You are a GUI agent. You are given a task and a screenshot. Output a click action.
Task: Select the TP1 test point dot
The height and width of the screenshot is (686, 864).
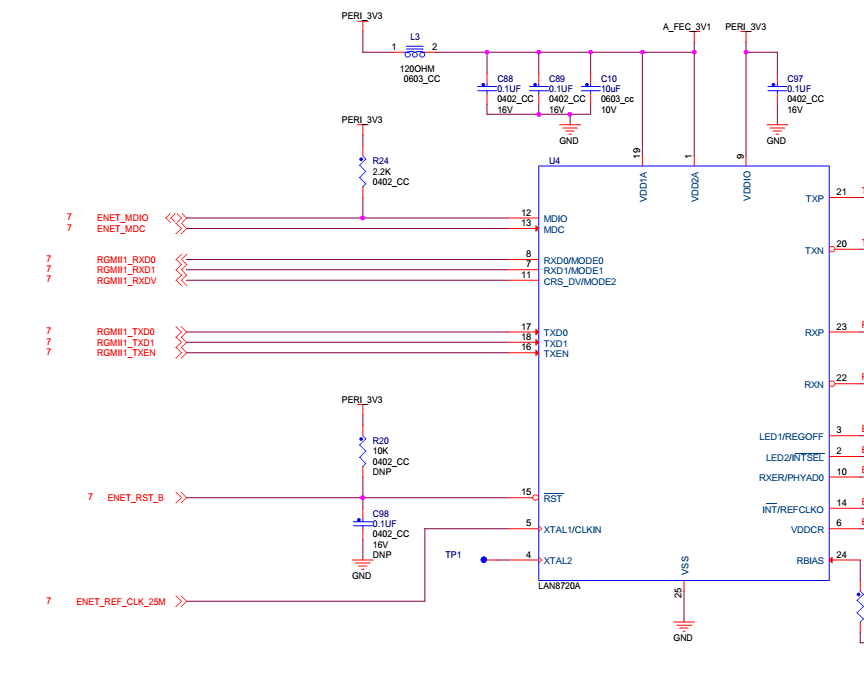click(484, 560)
